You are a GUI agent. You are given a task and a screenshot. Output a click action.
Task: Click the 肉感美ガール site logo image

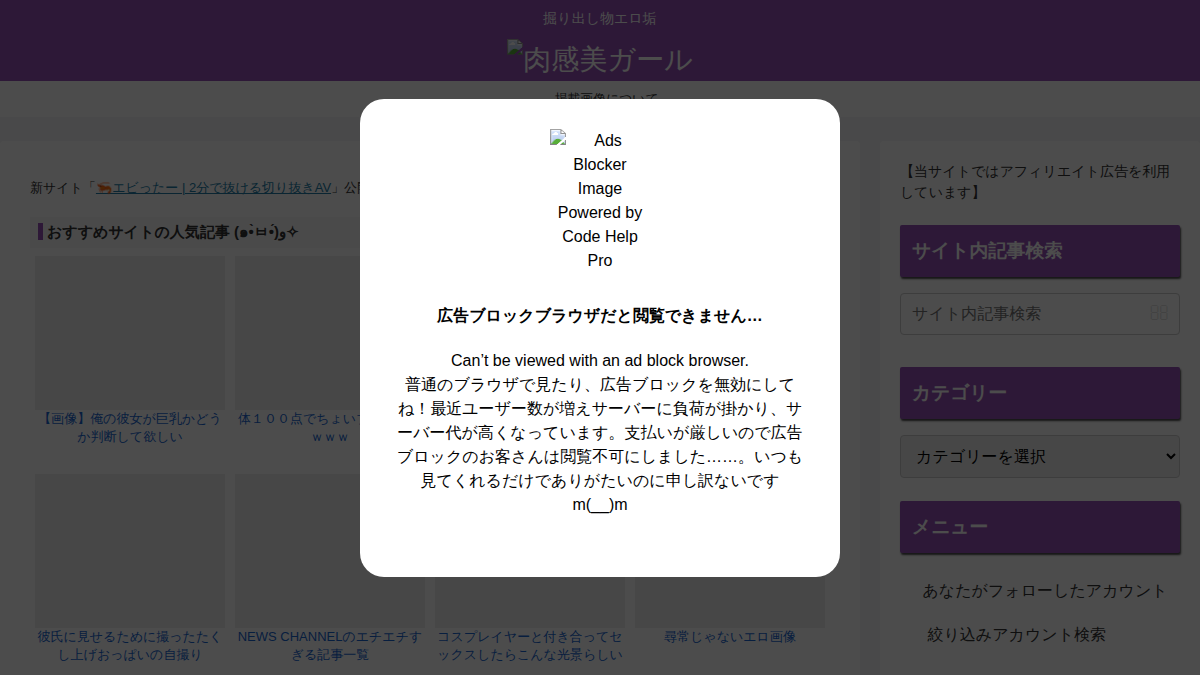tap(600, 59)
